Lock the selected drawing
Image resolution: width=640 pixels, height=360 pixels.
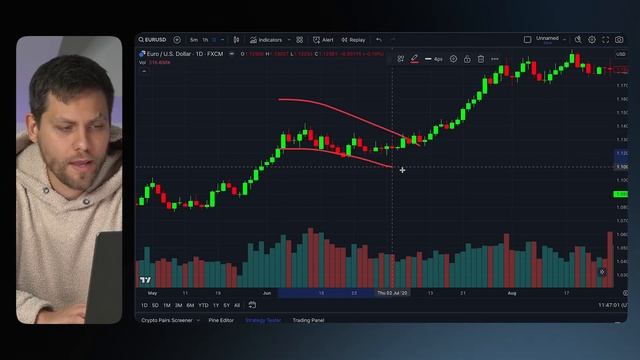467,59
